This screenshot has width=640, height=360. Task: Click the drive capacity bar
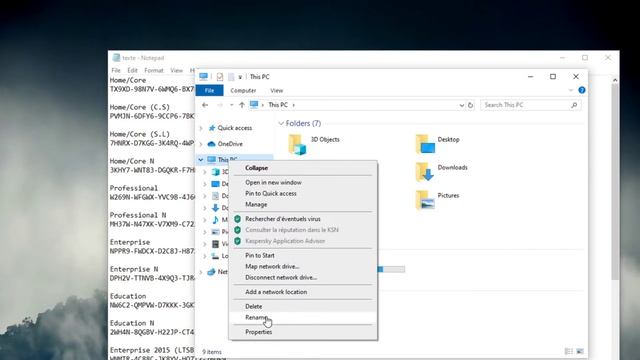pyautogui.click(x=391, y=269)
